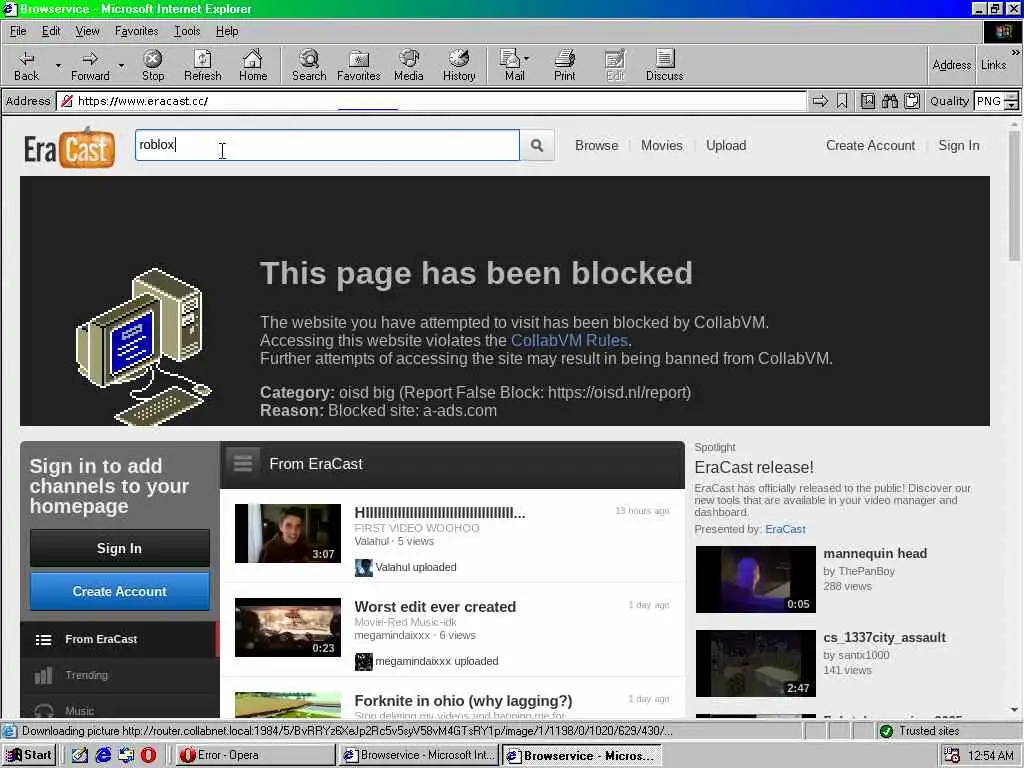Click megamindaixxx's uploader avatar icon

363,662
